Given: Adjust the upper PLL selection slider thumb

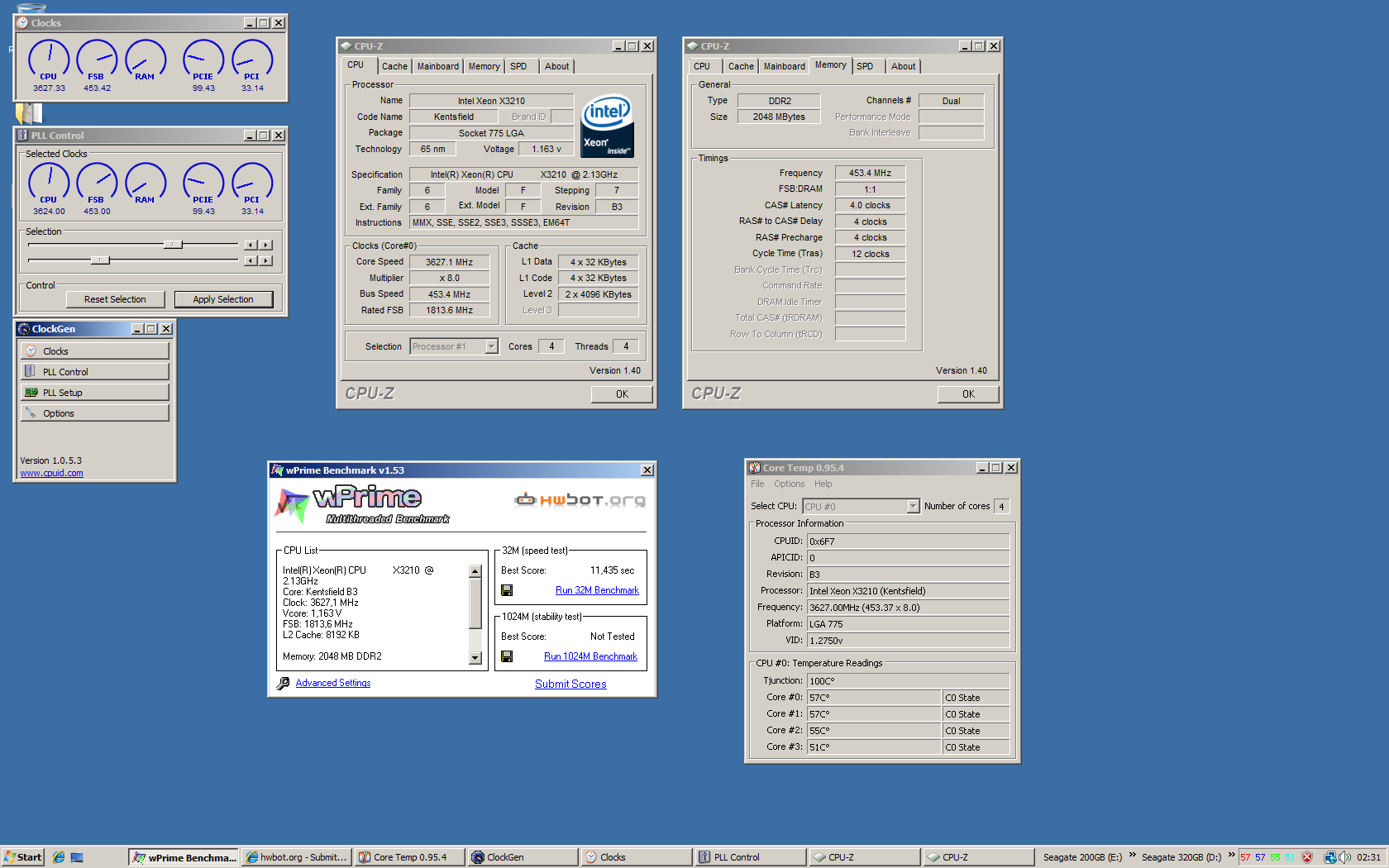Looking at the screenshot, I should [x=173, y=245].
